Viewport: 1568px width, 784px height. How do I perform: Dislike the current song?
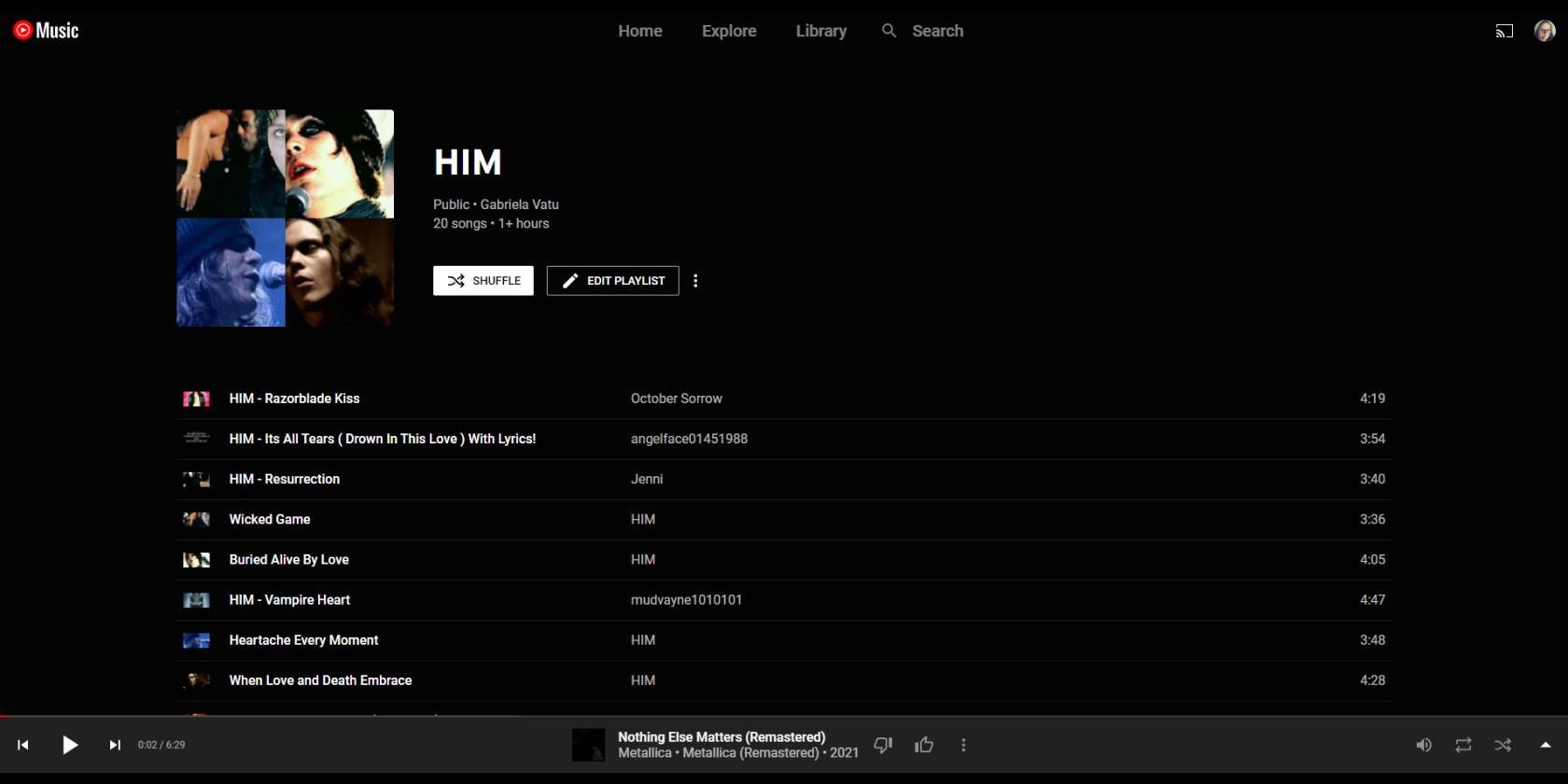pos(883,745)
